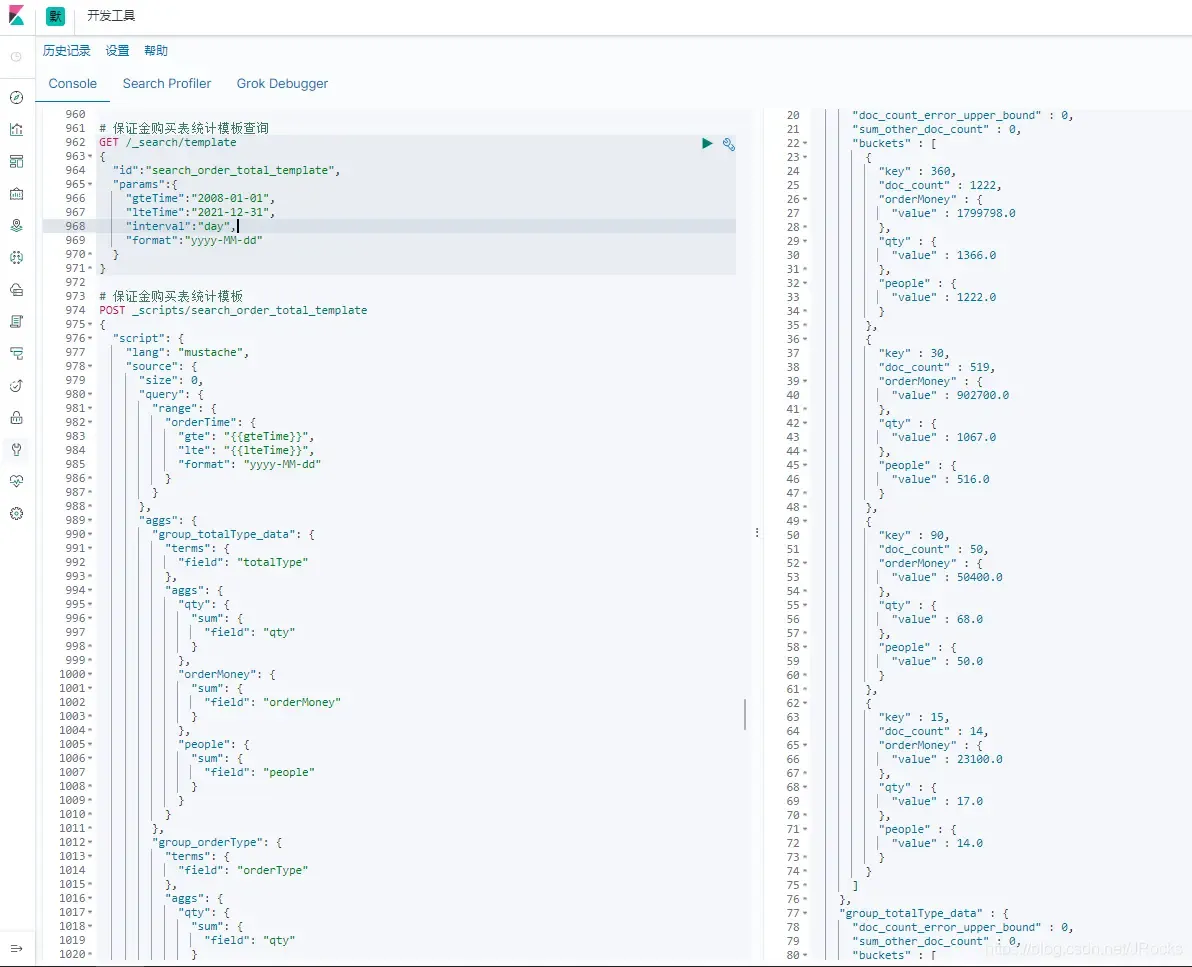Open the Visualize app icon

pos(16,129)
